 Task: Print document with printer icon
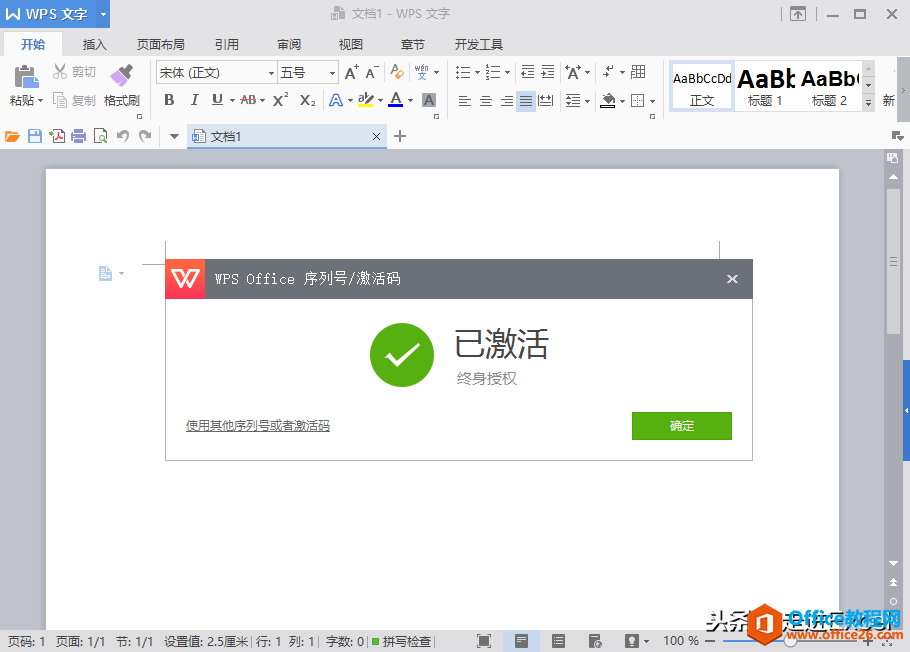78,136
